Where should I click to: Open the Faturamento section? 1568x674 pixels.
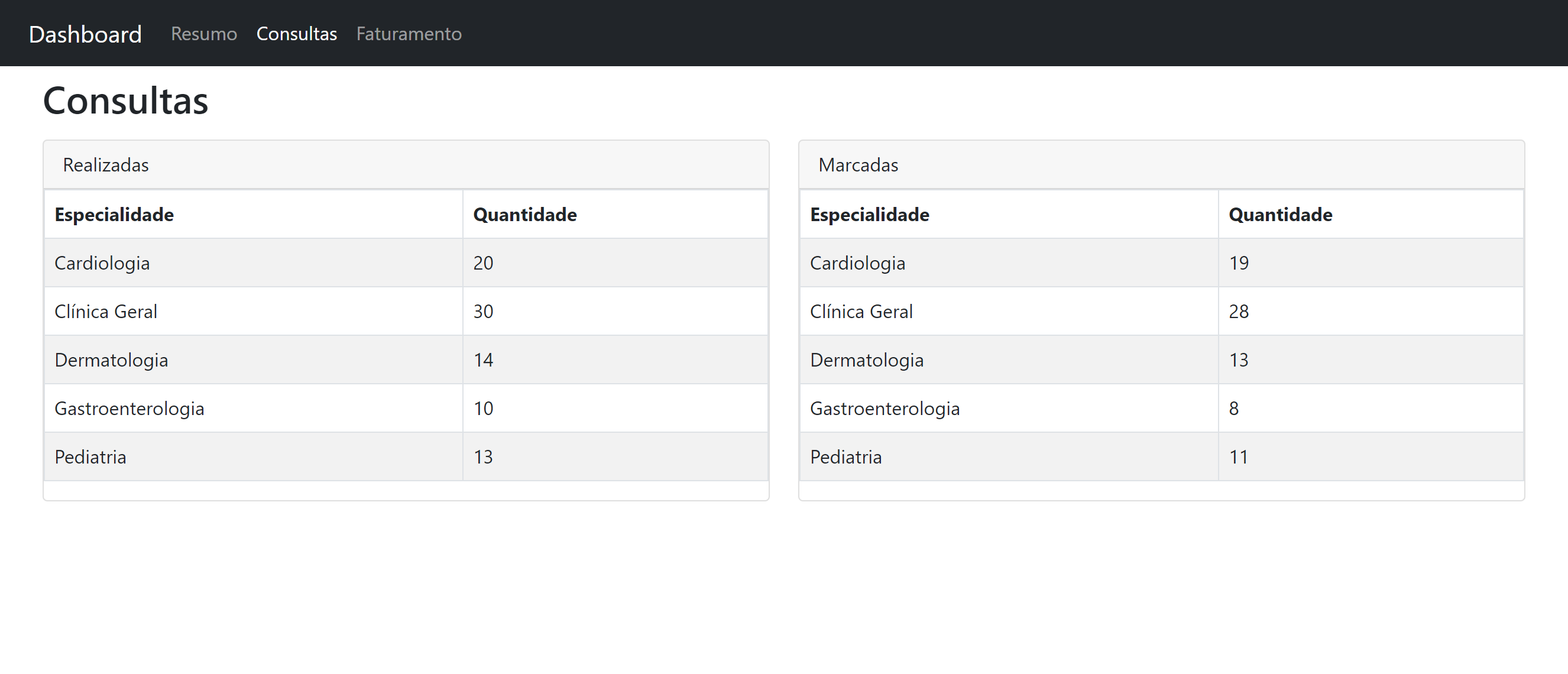click(409, 34)
